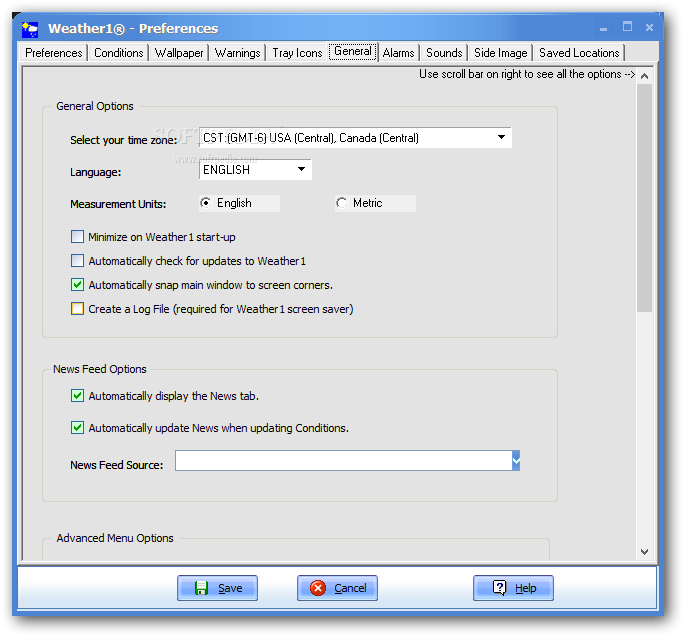Switch to the Sounds tab
The image size is (684, 636).
(444, 53)
